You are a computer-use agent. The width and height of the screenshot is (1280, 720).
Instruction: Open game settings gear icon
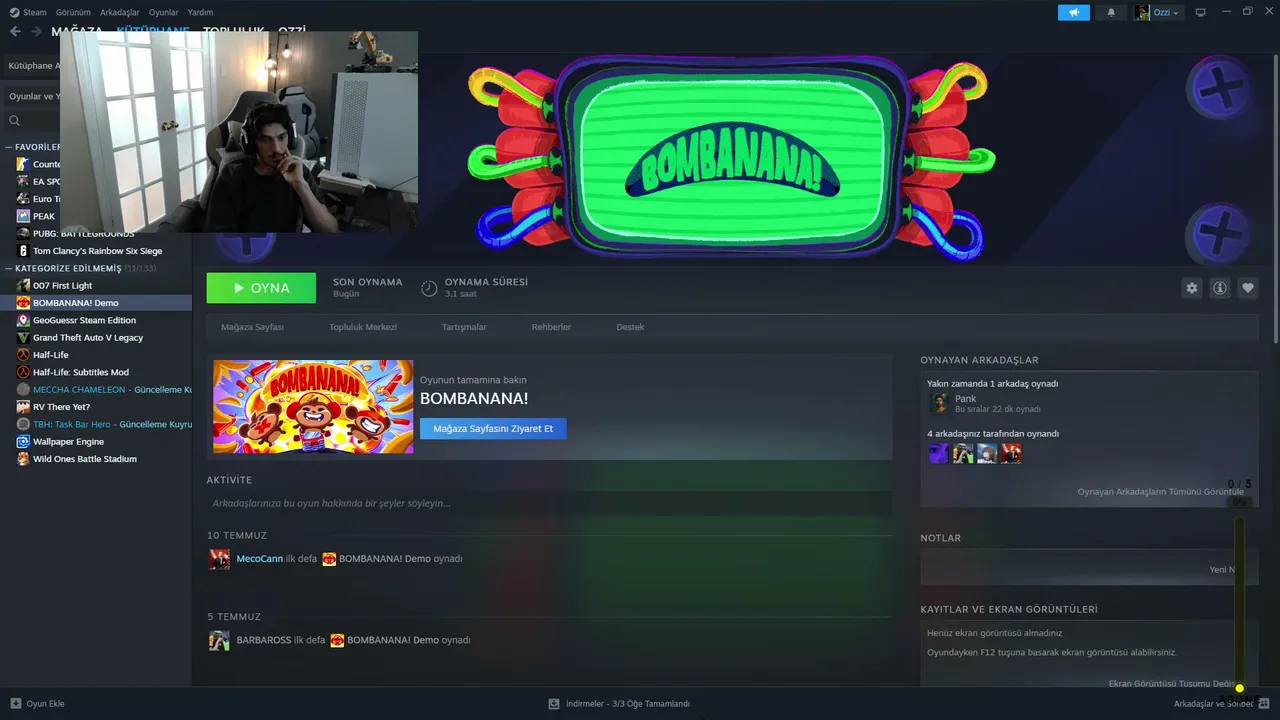point(1191,288)
